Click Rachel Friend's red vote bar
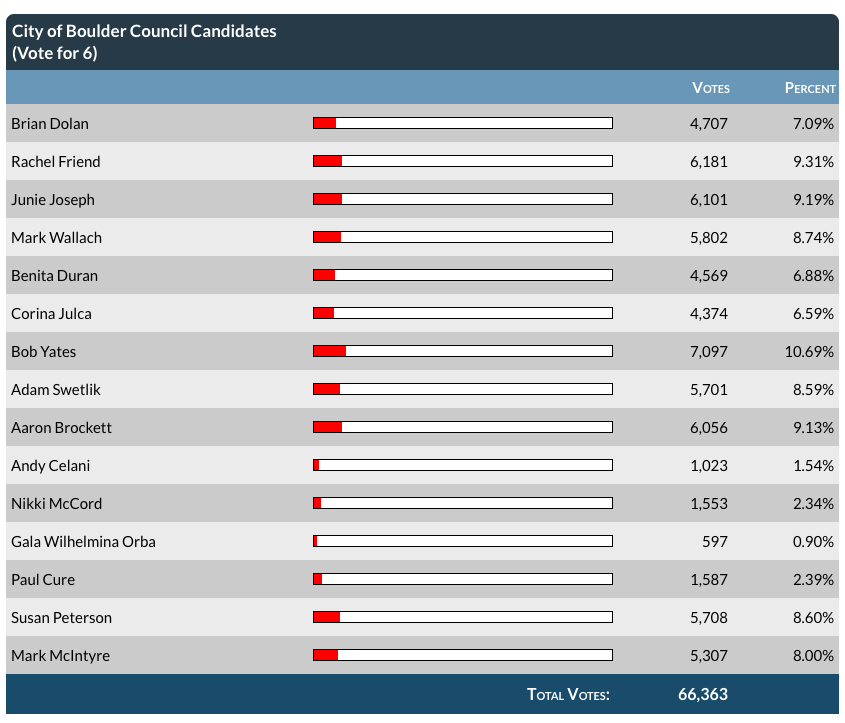Screen dimensions: 845x723 pyautogui.click(x=327, y=161)
